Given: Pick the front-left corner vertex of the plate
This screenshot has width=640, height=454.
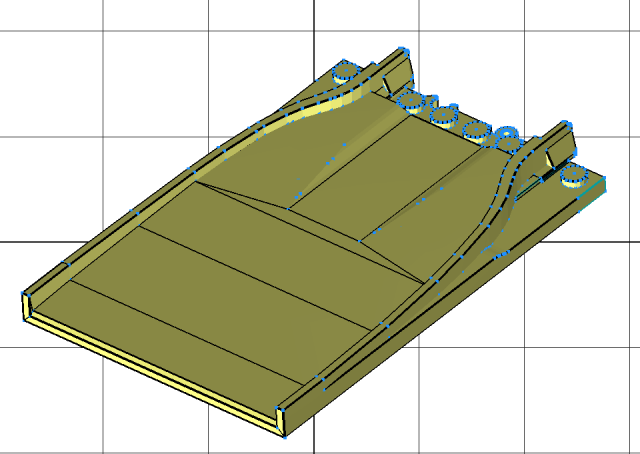Looking at the screenshot, I should pos(24,293).
